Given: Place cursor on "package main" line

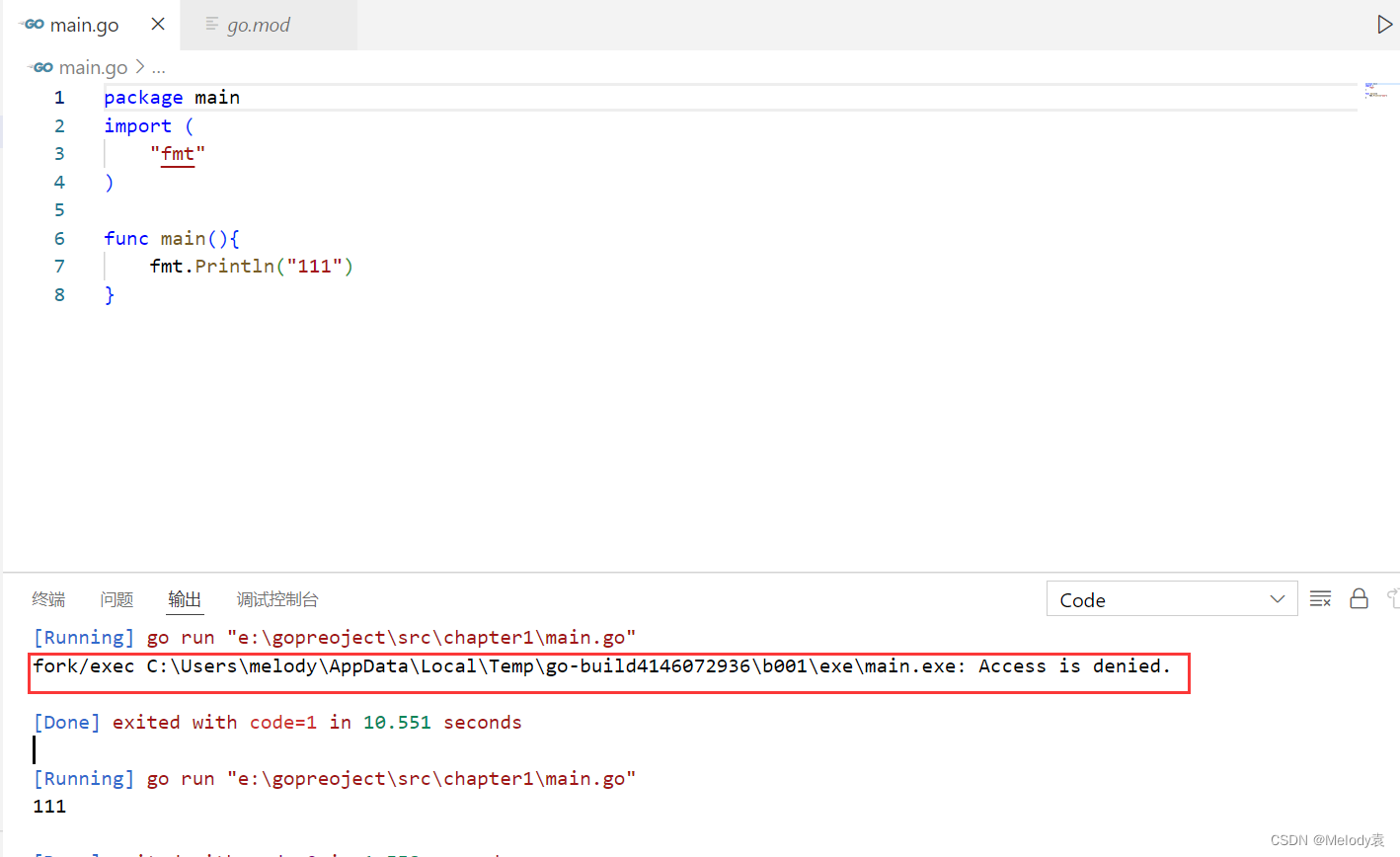Looking at the screenshot, I should (172, 98).
